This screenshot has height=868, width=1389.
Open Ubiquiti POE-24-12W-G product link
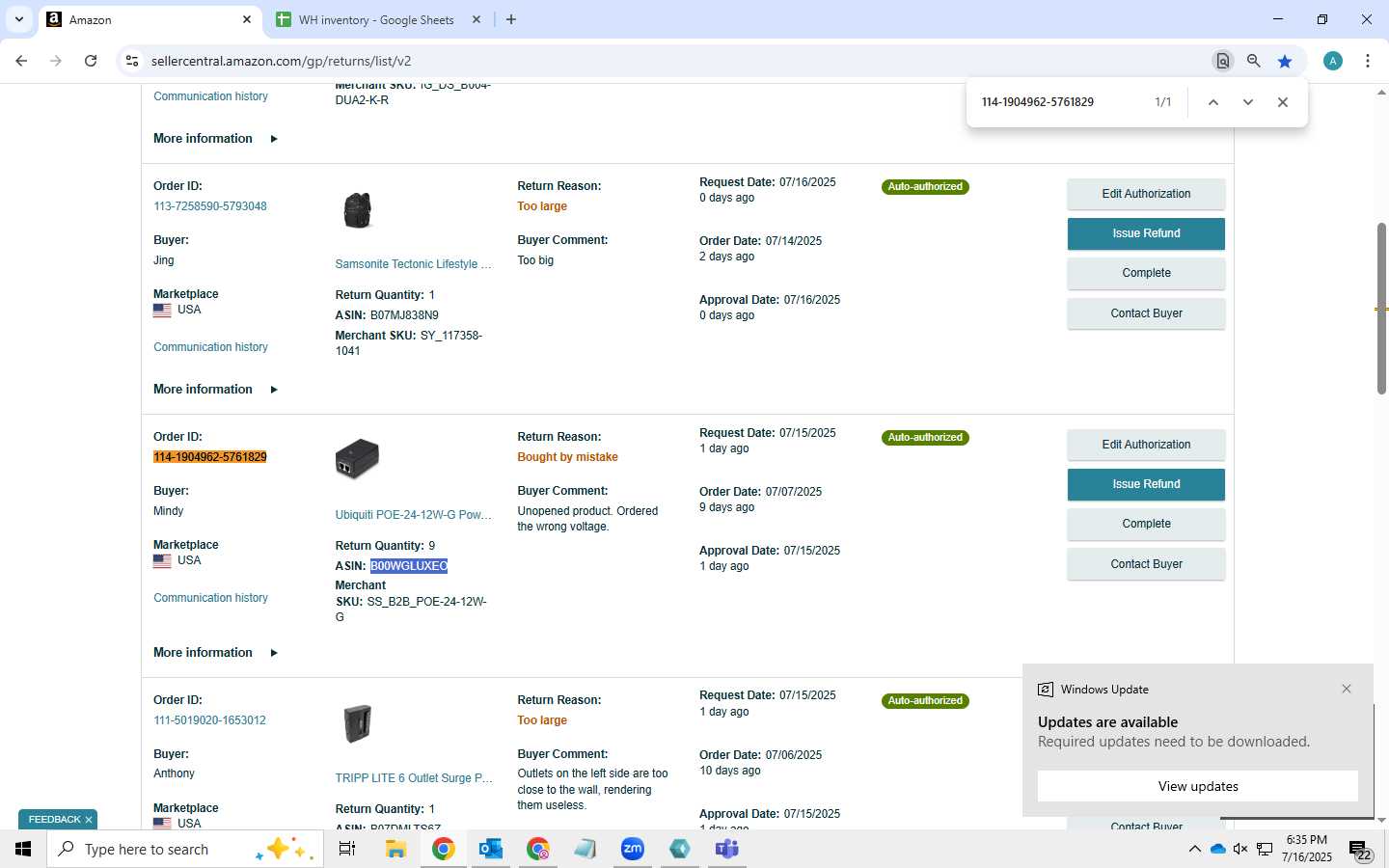click(x=414, y=515)
